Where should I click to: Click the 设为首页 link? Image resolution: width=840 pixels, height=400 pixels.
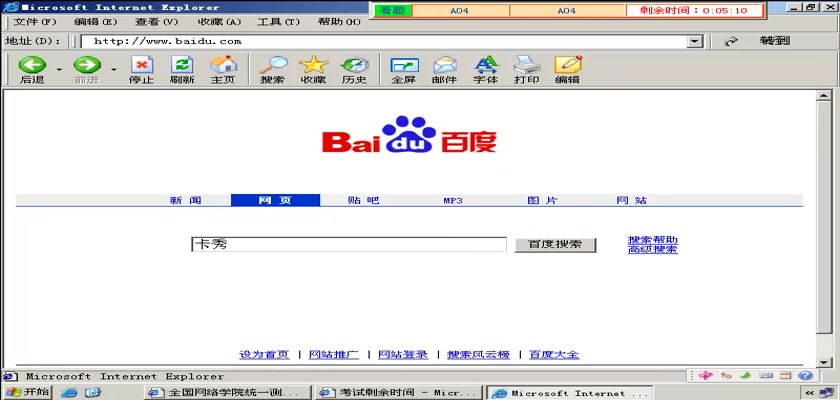[x=264, y=354]
